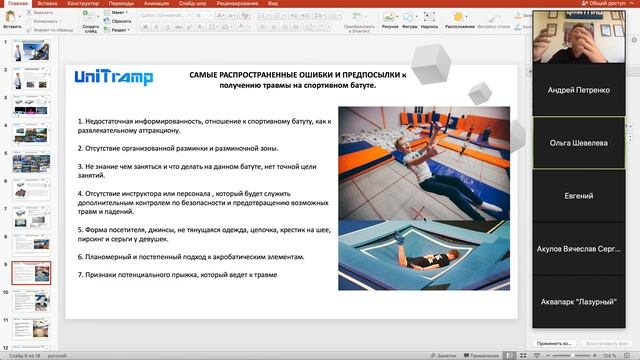Expand the Создать слайд dropdown arrow
Screen dimensions: 640x360
[98, 16]
